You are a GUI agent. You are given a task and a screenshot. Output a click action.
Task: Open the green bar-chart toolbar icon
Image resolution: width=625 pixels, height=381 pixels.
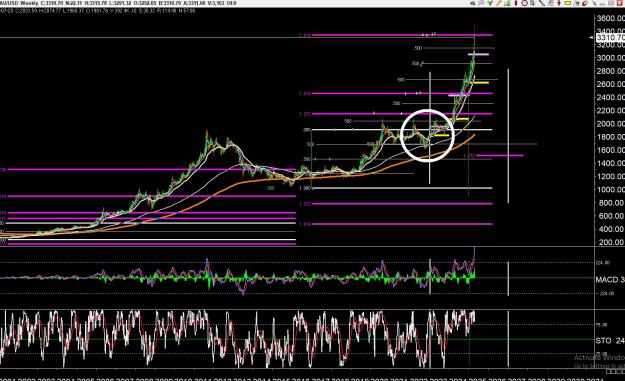(507, 3)
